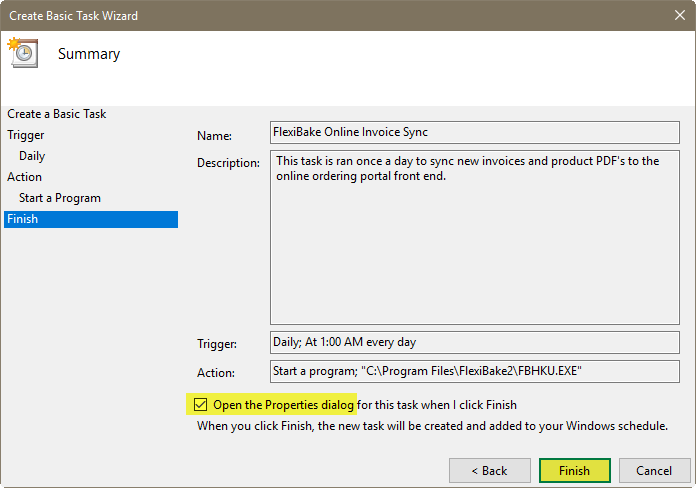Image resolution: width=696 pixels, height=488 pixels.
Task: Cancel the wizard
Action: [x=654, y=470]
